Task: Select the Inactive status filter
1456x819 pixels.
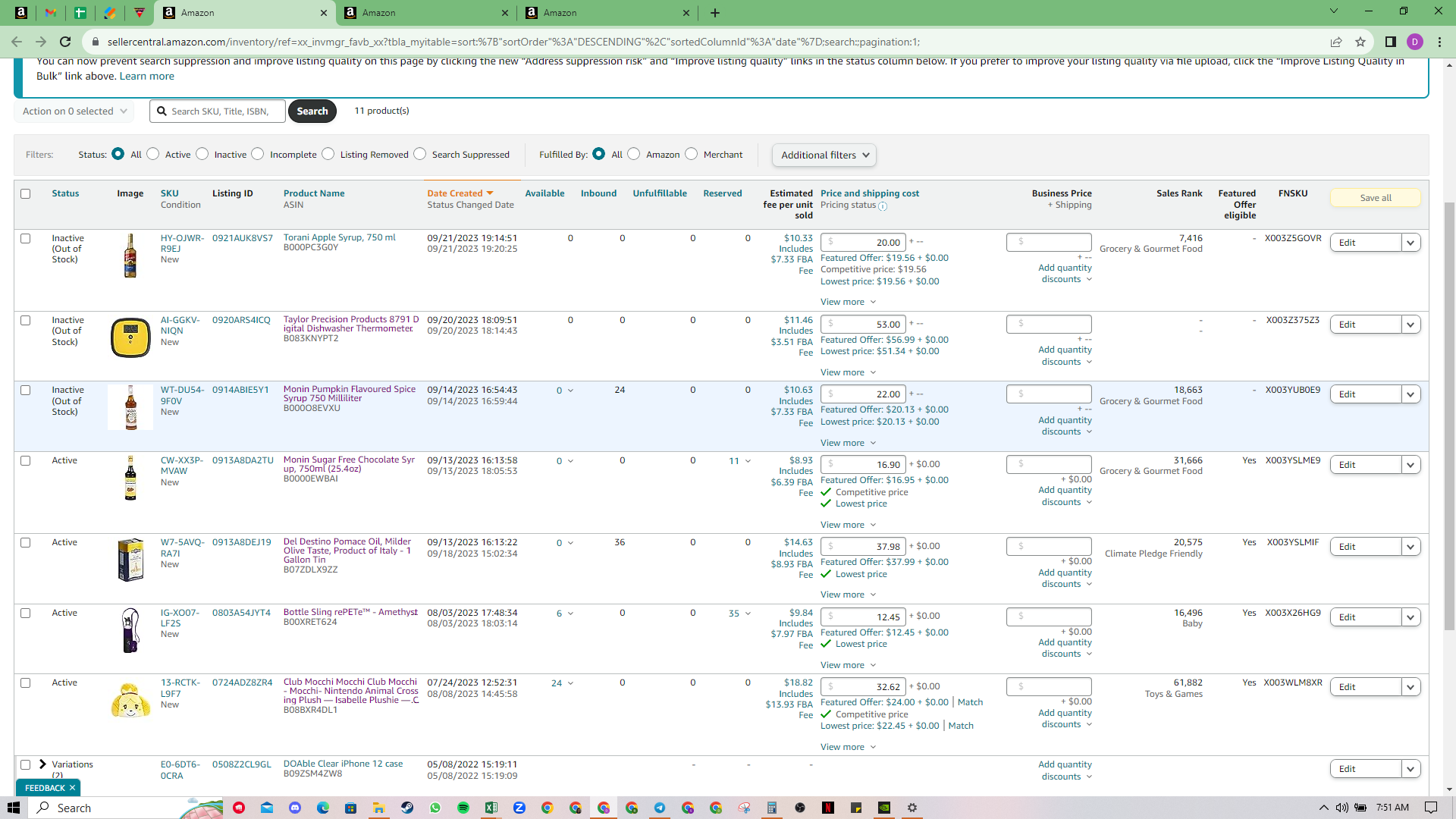Action: pyautogui.click(x=202, y=154)
